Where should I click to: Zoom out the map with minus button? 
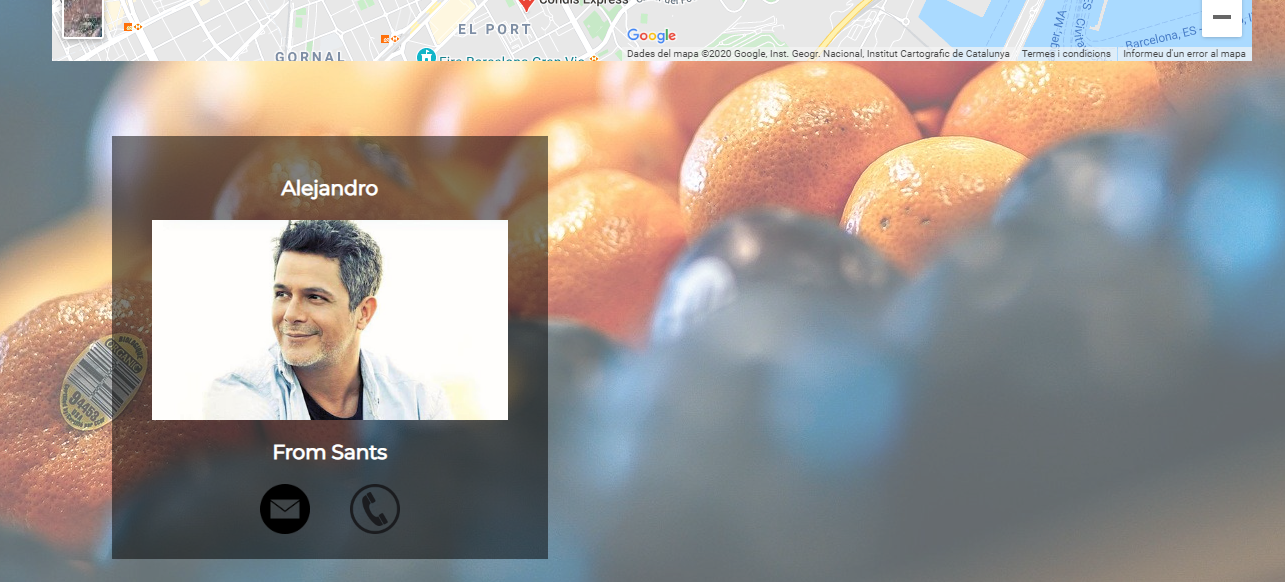click(1222, 17)
